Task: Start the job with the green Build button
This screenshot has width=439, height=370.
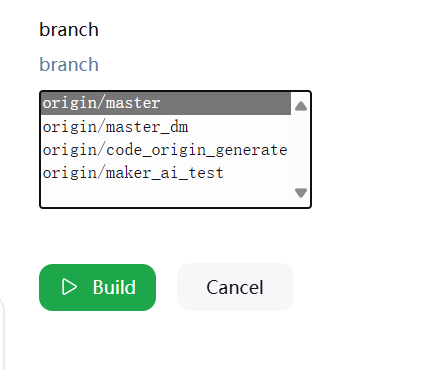Action: (97, 287)
